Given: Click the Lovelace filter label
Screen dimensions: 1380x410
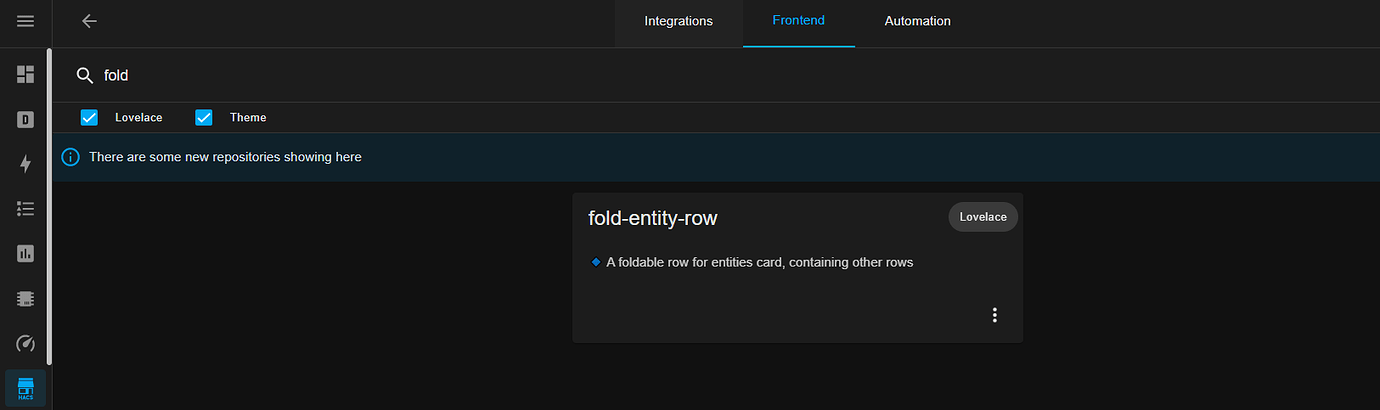Looking at the screenshot, I should point(139,118).
